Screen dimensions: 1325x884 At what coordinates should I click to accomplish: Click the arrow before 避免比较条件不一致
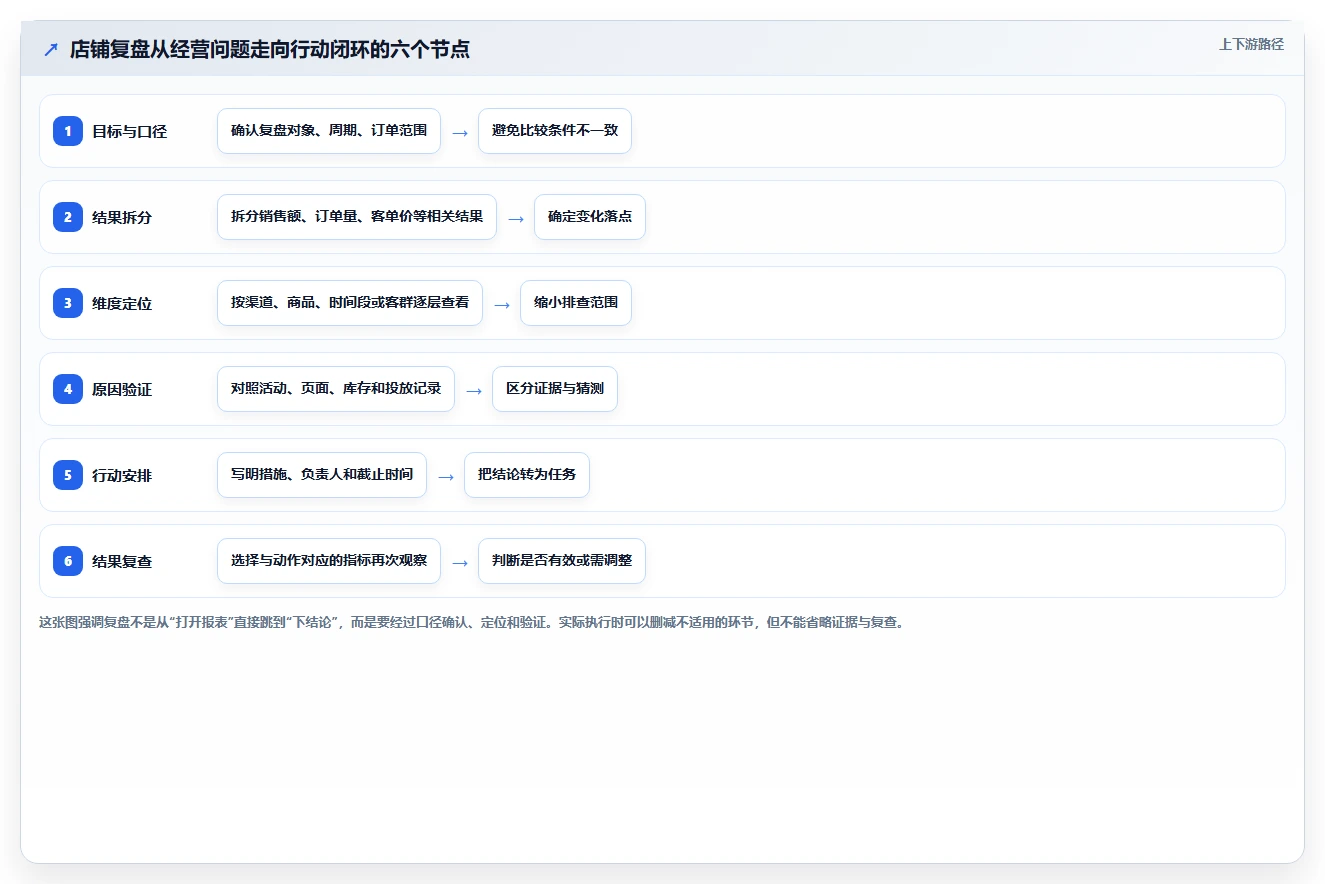(x=460, y=132)
